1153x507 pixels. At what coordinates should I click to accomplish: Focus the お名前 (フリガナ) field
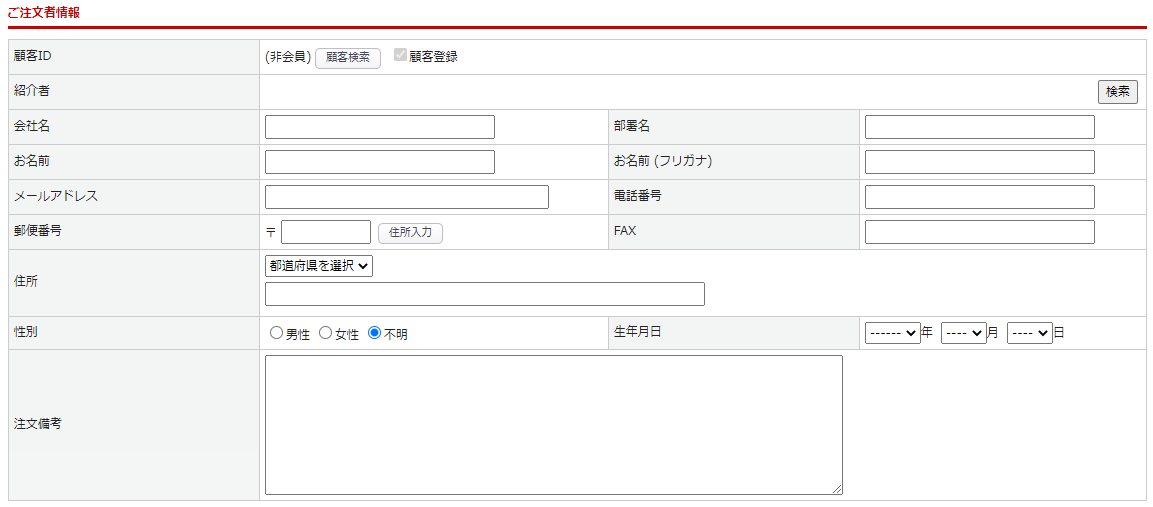tap(979, 162)
